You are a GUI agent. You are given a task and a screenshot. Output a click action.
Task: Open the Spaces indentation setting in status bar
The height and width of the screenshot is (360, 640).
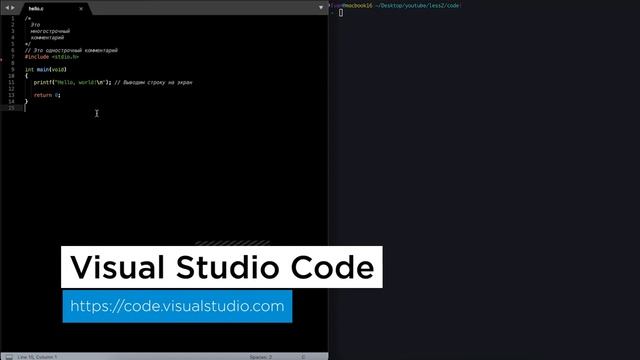click(x=261, y=357)
